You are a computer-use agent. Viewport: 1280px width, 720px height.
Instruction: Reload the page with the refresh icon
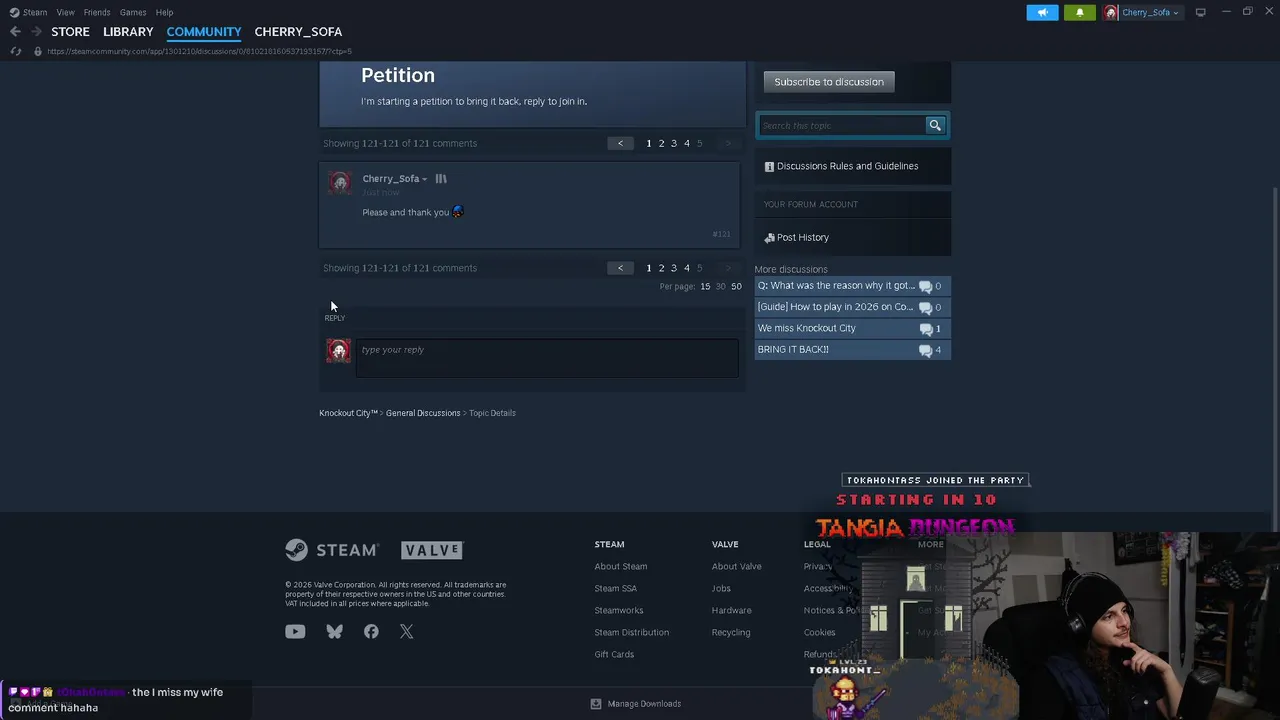click(x=16, y=51)
